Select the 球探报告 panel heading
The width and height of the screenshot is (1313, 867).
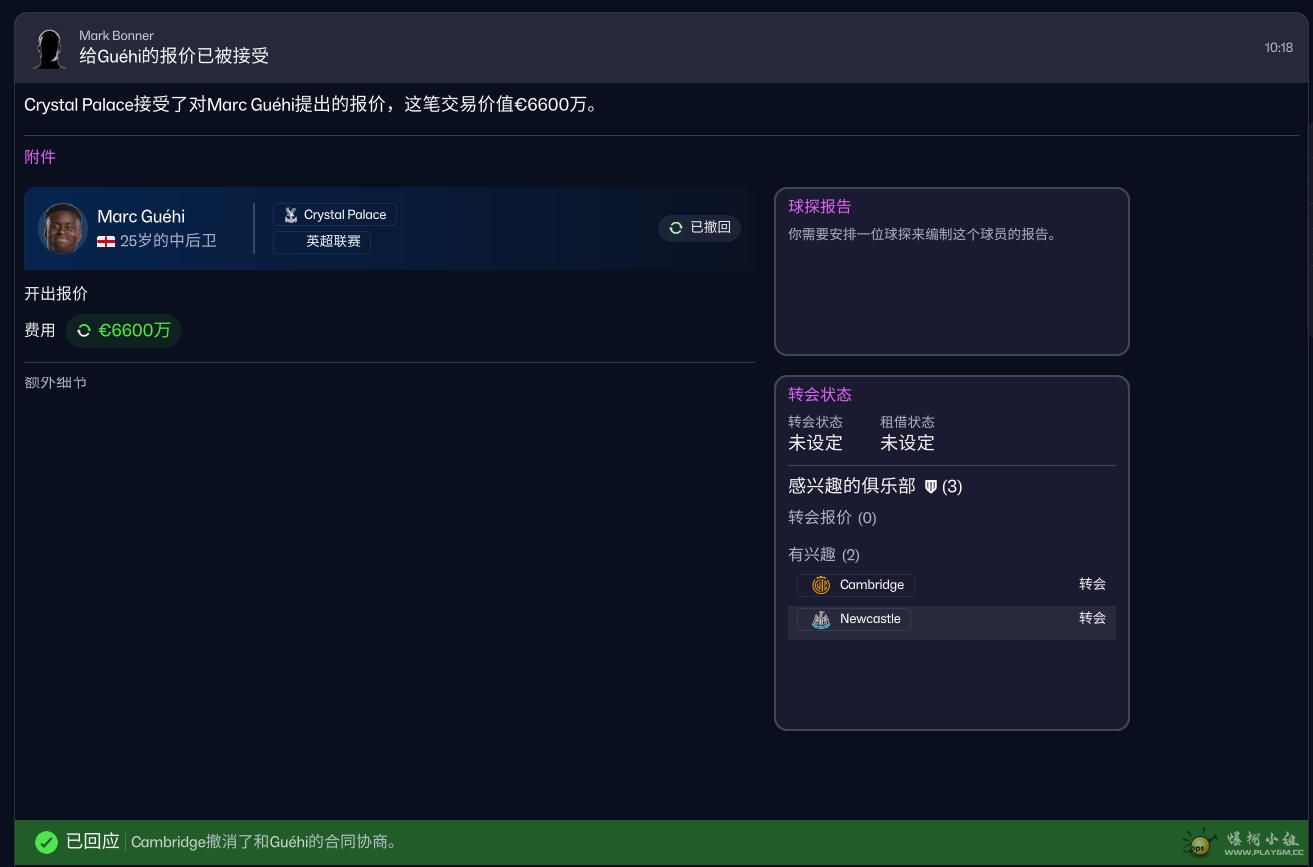coord(819,207)
